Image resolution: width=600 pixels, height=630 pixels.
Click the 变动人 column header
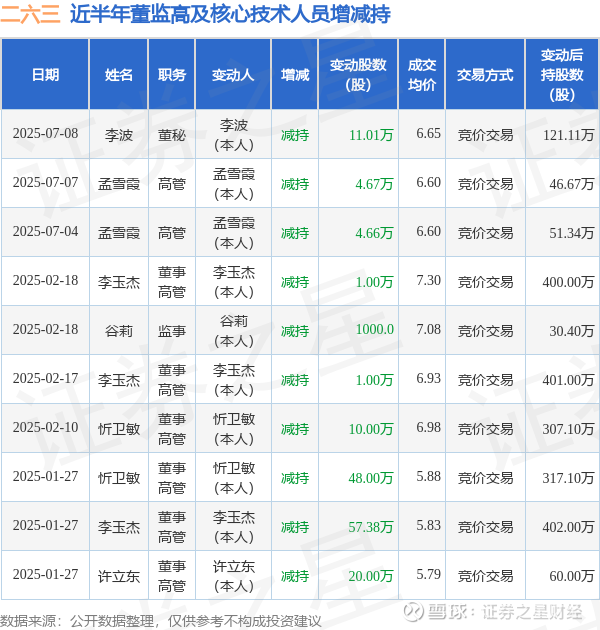pyautogui.click(x=233, y=74)
